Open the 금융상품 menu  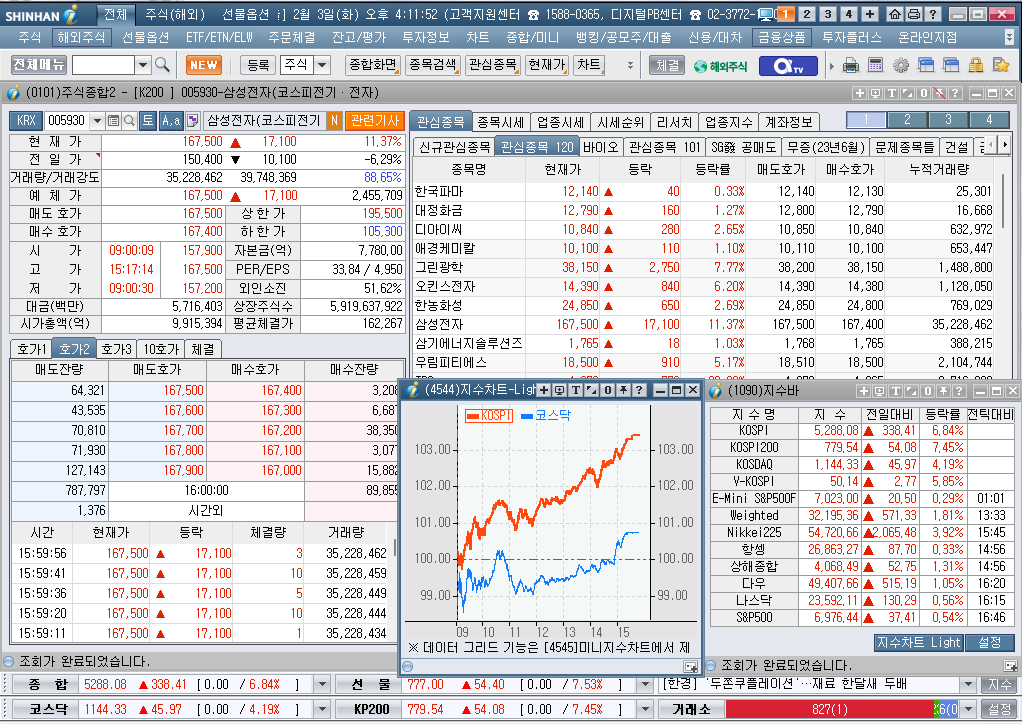tap(781, 38)
